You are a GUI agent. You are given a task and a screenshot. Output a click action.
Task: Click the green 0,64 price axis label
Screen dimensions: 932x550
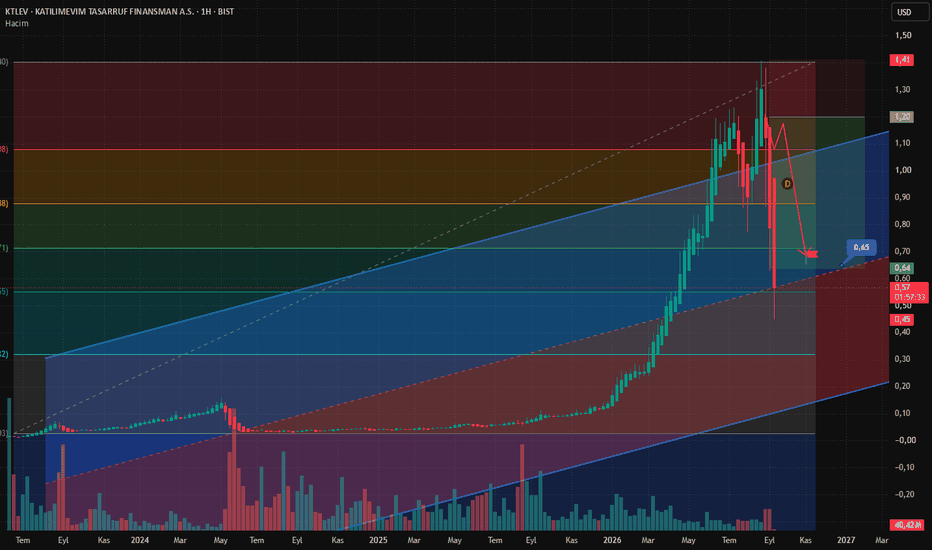point(902,268)
